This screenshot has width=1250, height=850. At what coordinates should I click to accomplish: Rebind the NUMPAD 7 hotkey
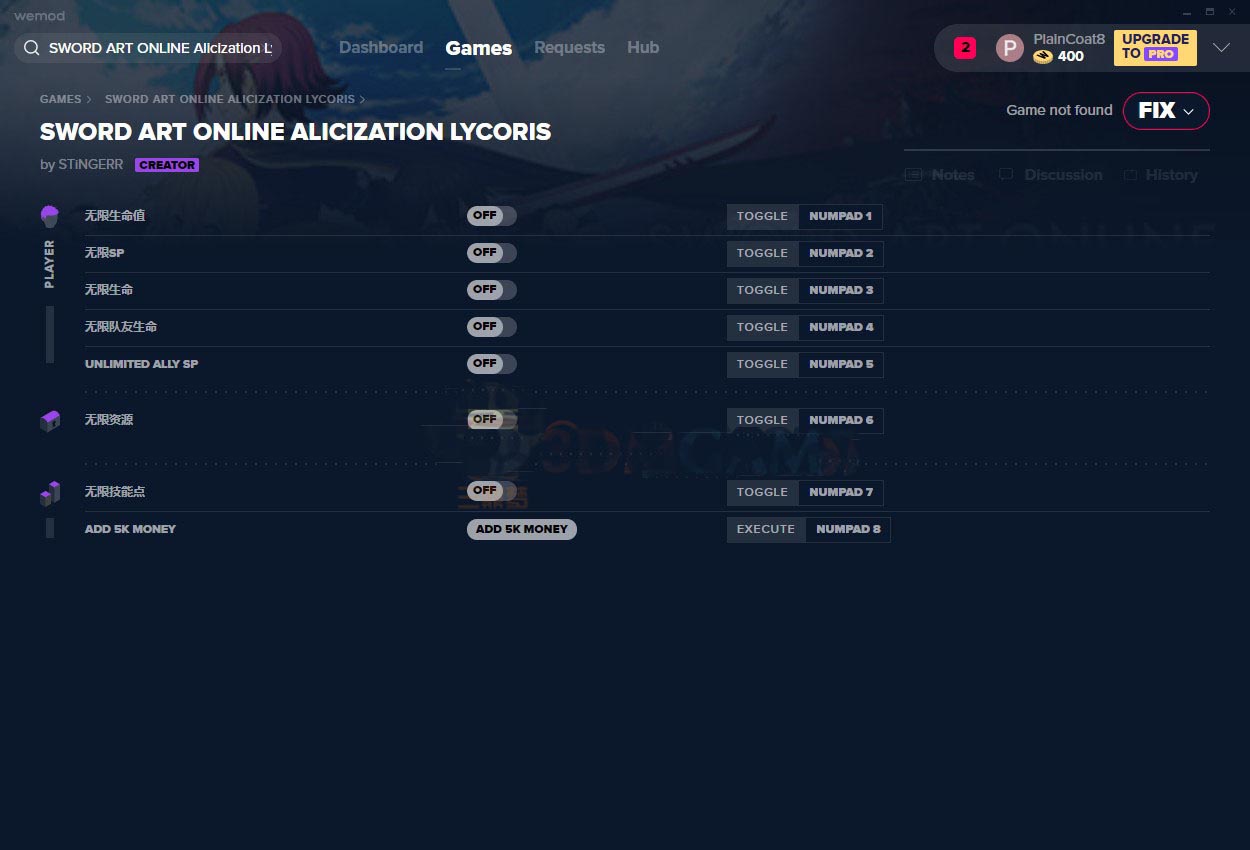pyautogui.click(x=841, y=492)
